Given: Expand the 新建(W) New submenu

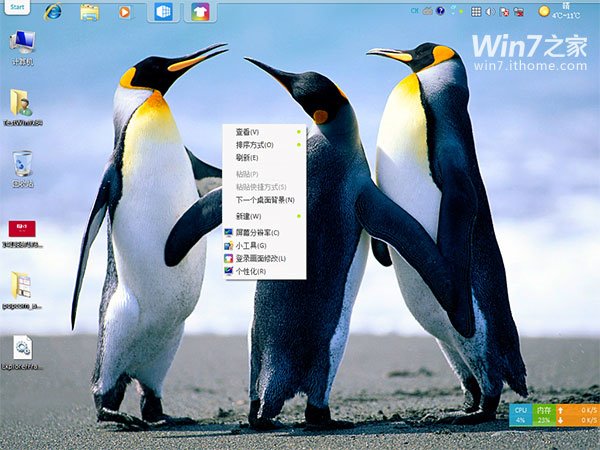Looking at the screenshot, I should [264, 216].
